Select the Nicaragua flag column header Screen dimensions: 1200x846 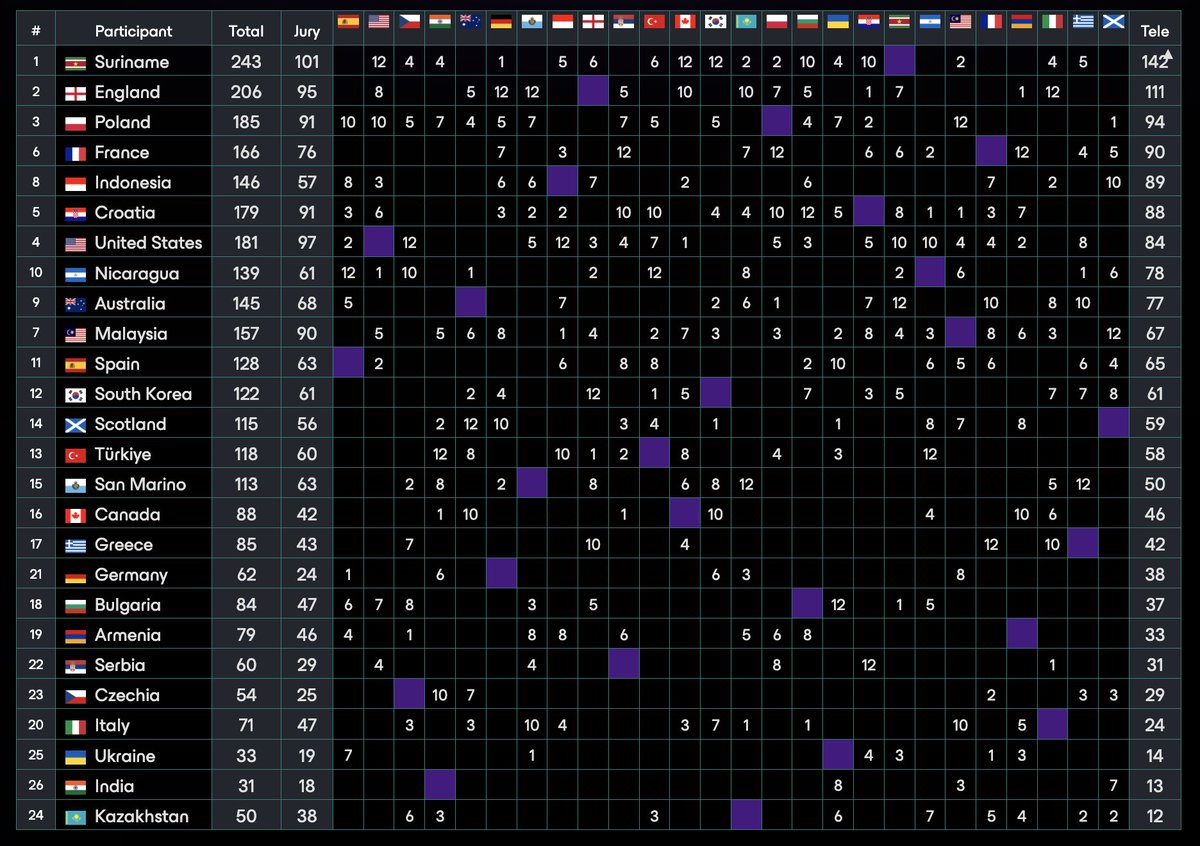930,21
